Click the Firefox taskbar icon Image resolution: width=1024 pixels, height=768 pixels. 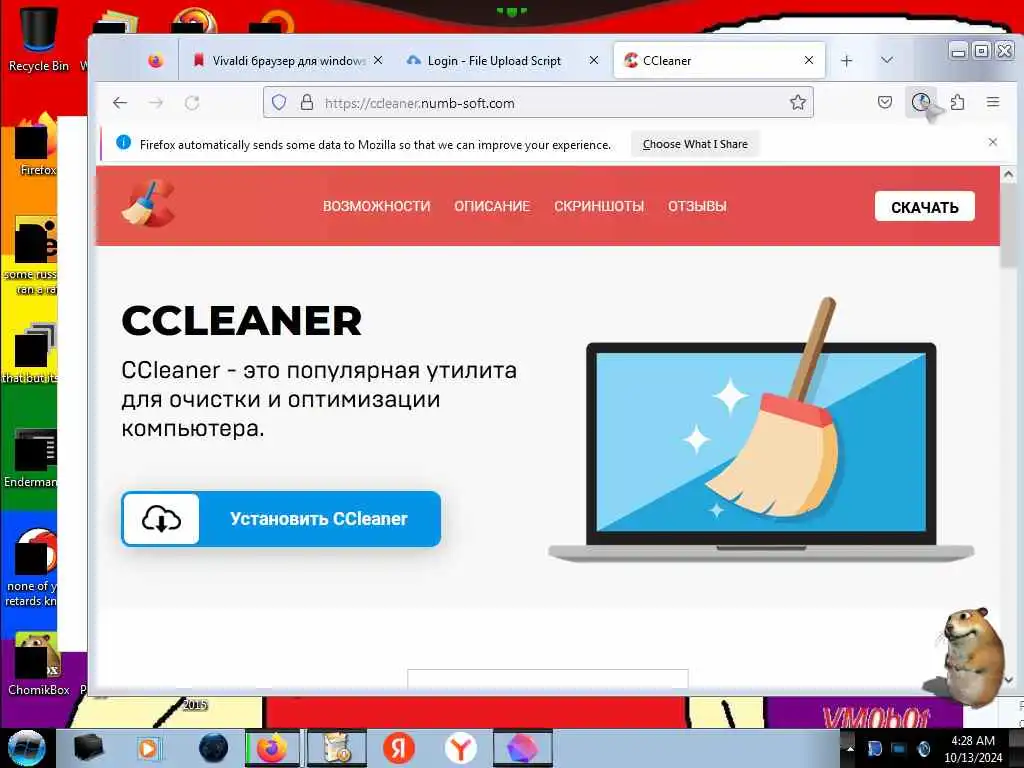tap(272, 748)
